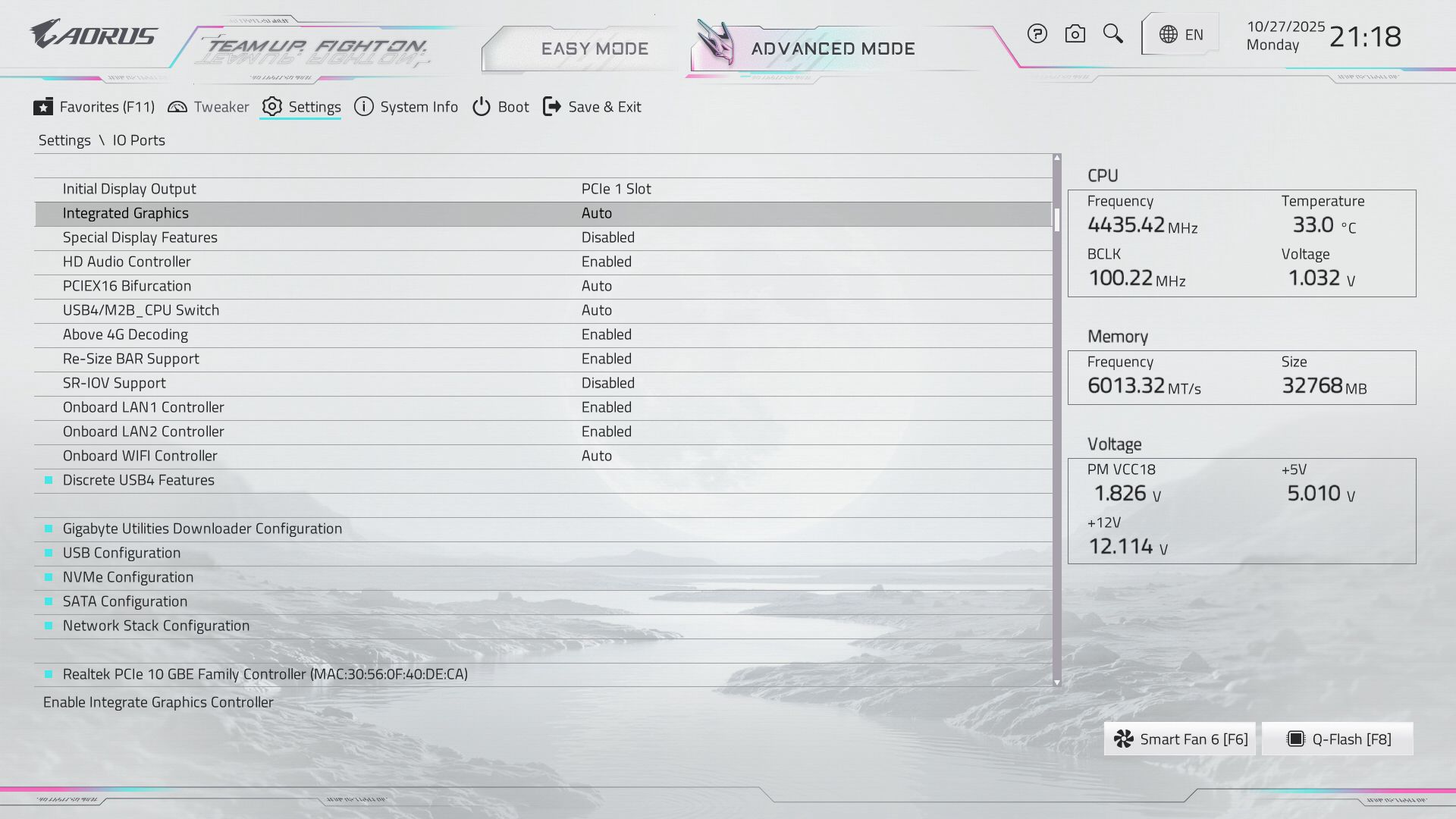The height and width of the screenshot is (819, 1456).
Task: Click the globe language icon
Action: coord(1169,35)
